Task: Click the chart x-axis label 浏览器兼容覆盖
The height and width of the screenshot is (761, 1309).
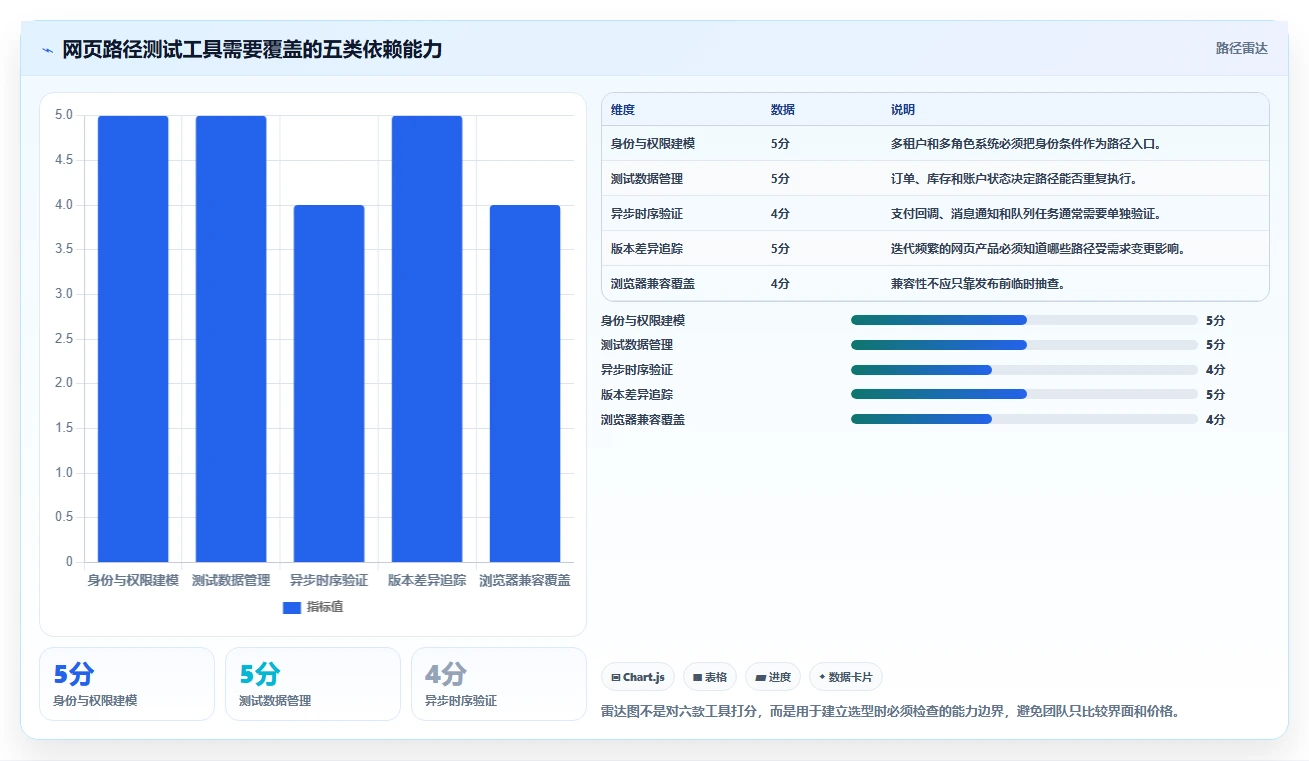Action: [x=525, y=580]
